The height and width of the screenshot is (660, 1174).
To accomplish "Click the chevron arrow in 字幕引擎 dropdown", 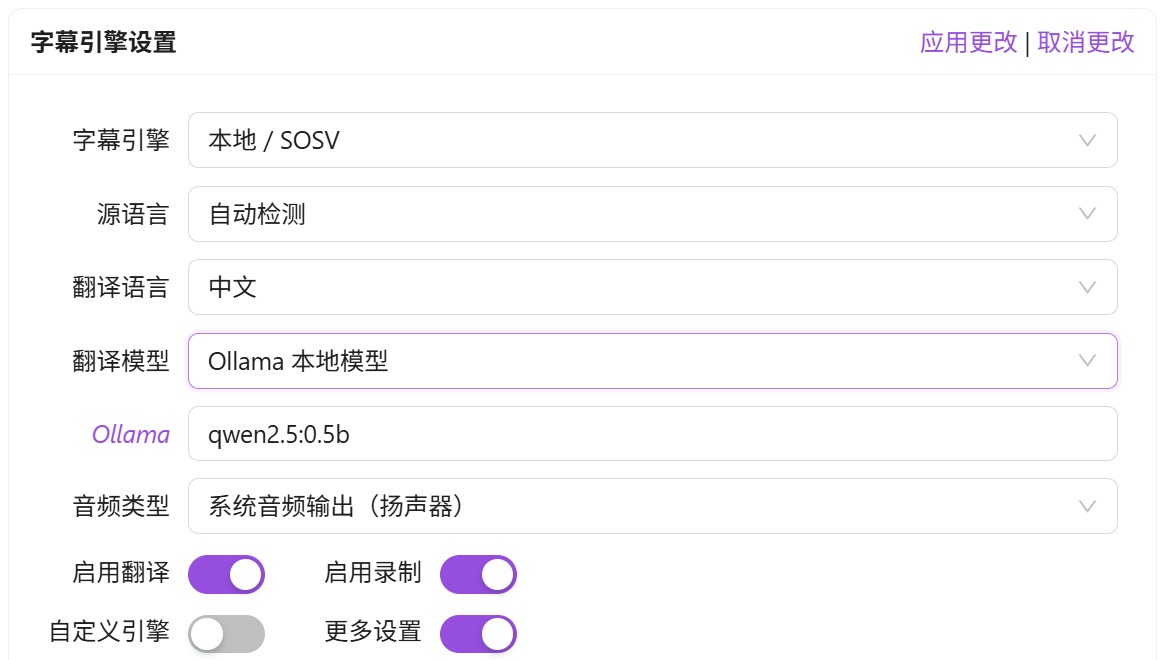I will pyautogui.click(x=1087, y=140).
